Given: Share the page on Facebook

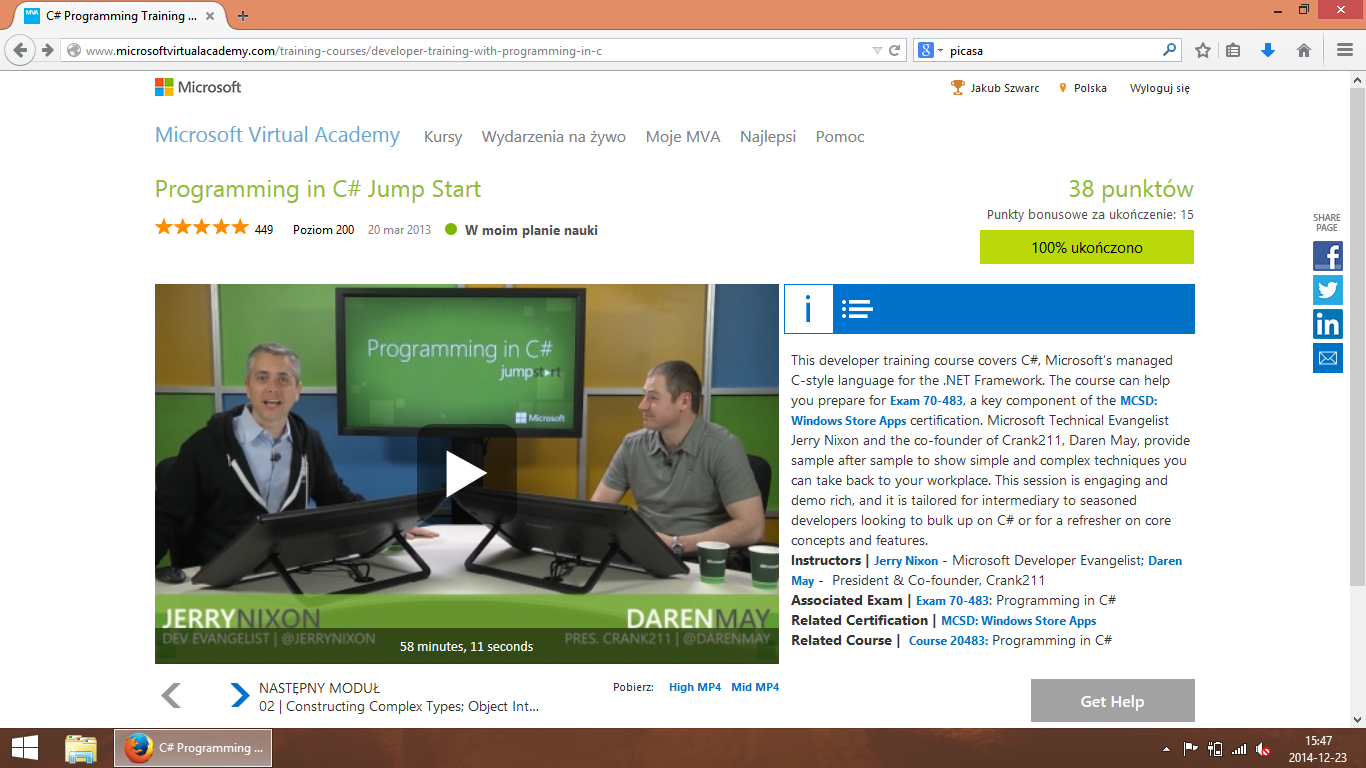Looking at the screenshot, I should click(1328, 256).
